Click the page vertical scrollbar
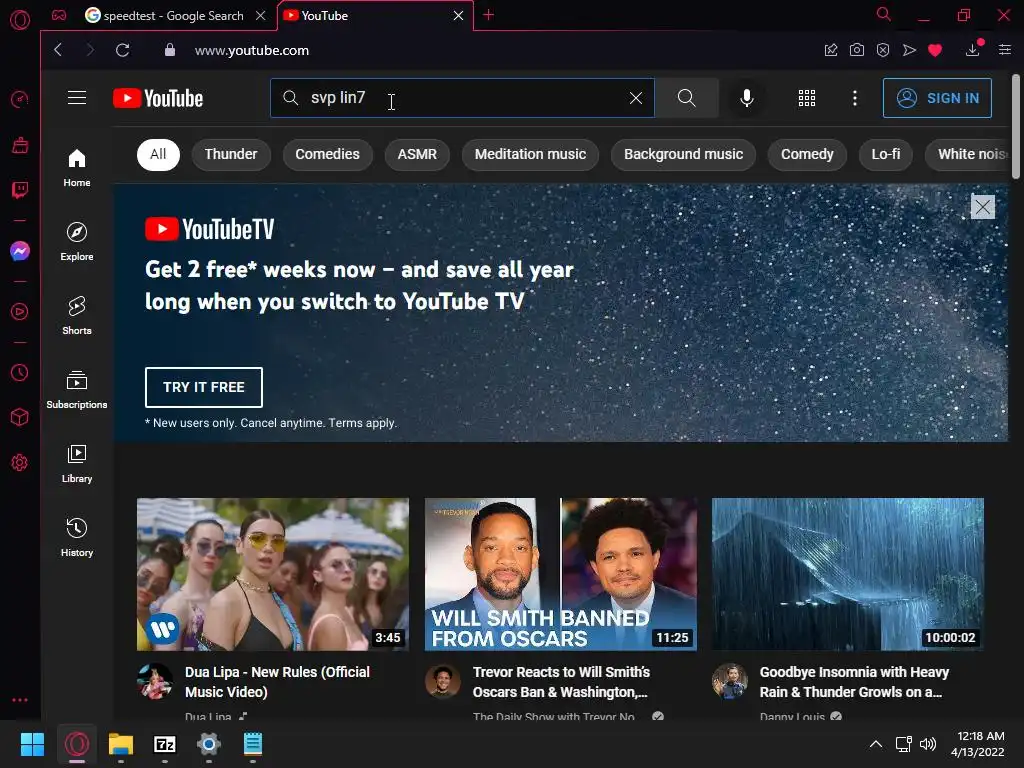This screenshot has width=1024, height=768. (1016, 126)
